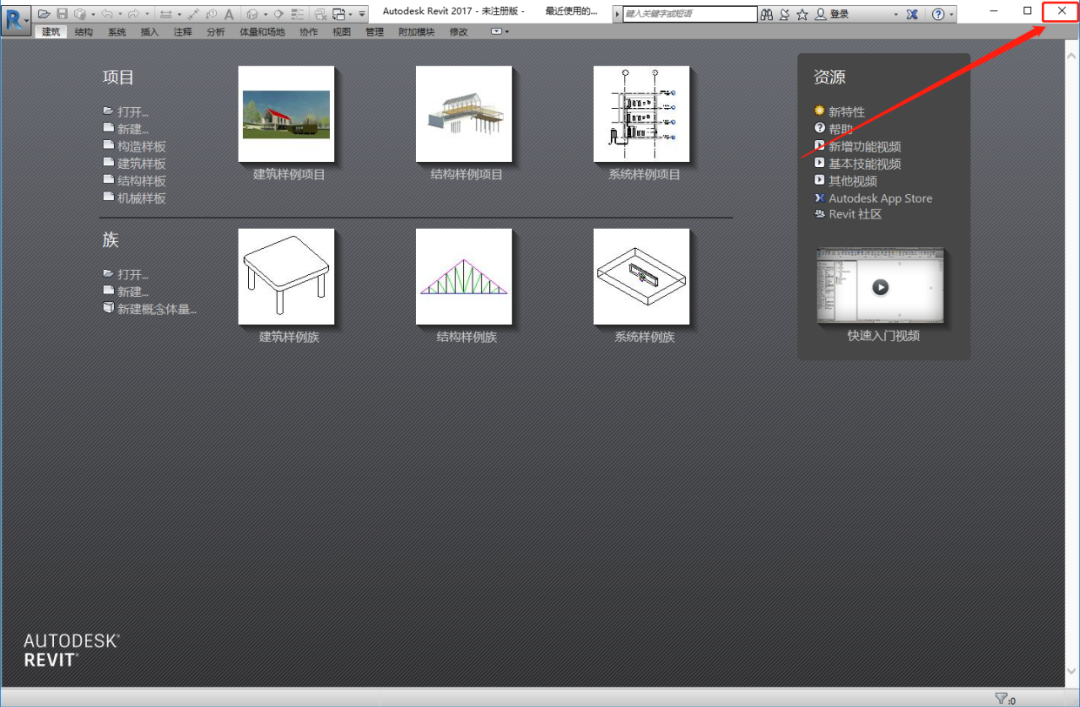1080x707 pixels.
Task: Click the binoculars search icon
Action: (x=767, y=14)
